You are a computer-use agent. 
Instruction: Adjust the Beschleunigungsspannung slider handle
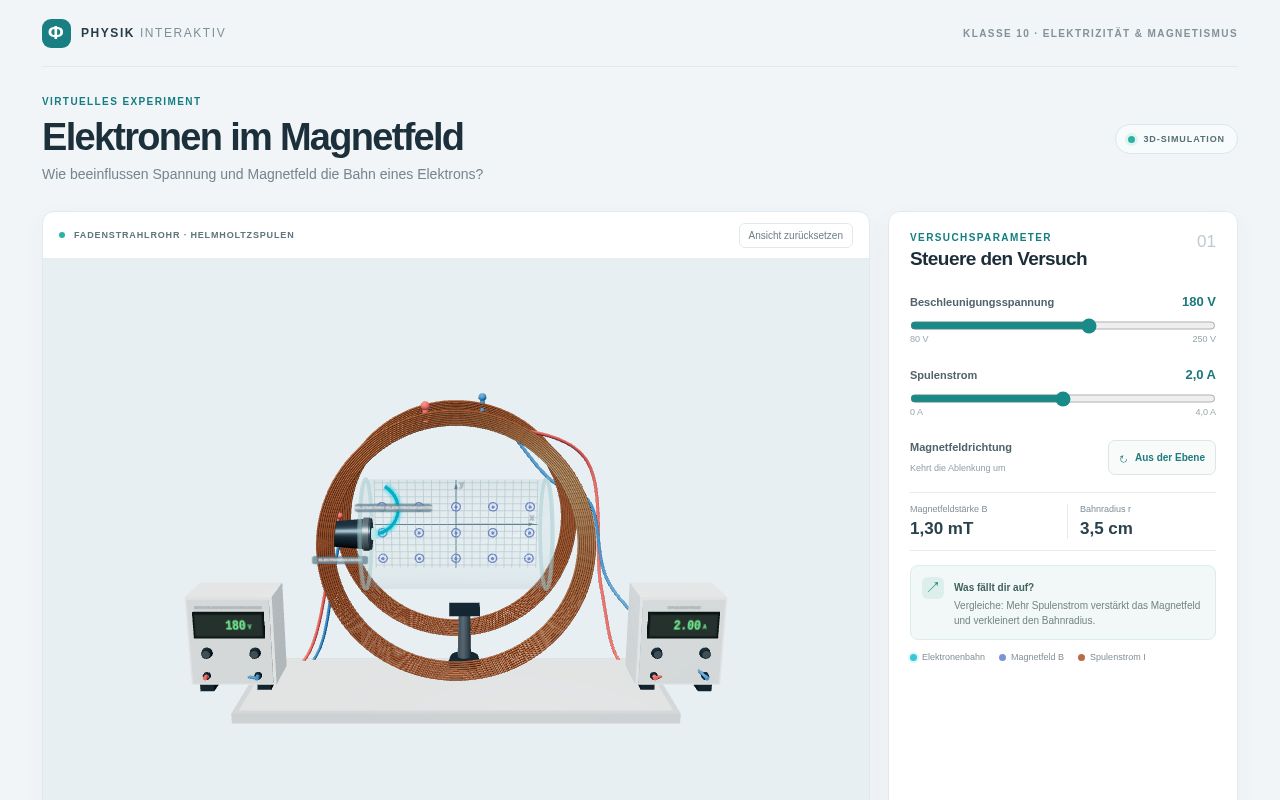point(1089,326)
